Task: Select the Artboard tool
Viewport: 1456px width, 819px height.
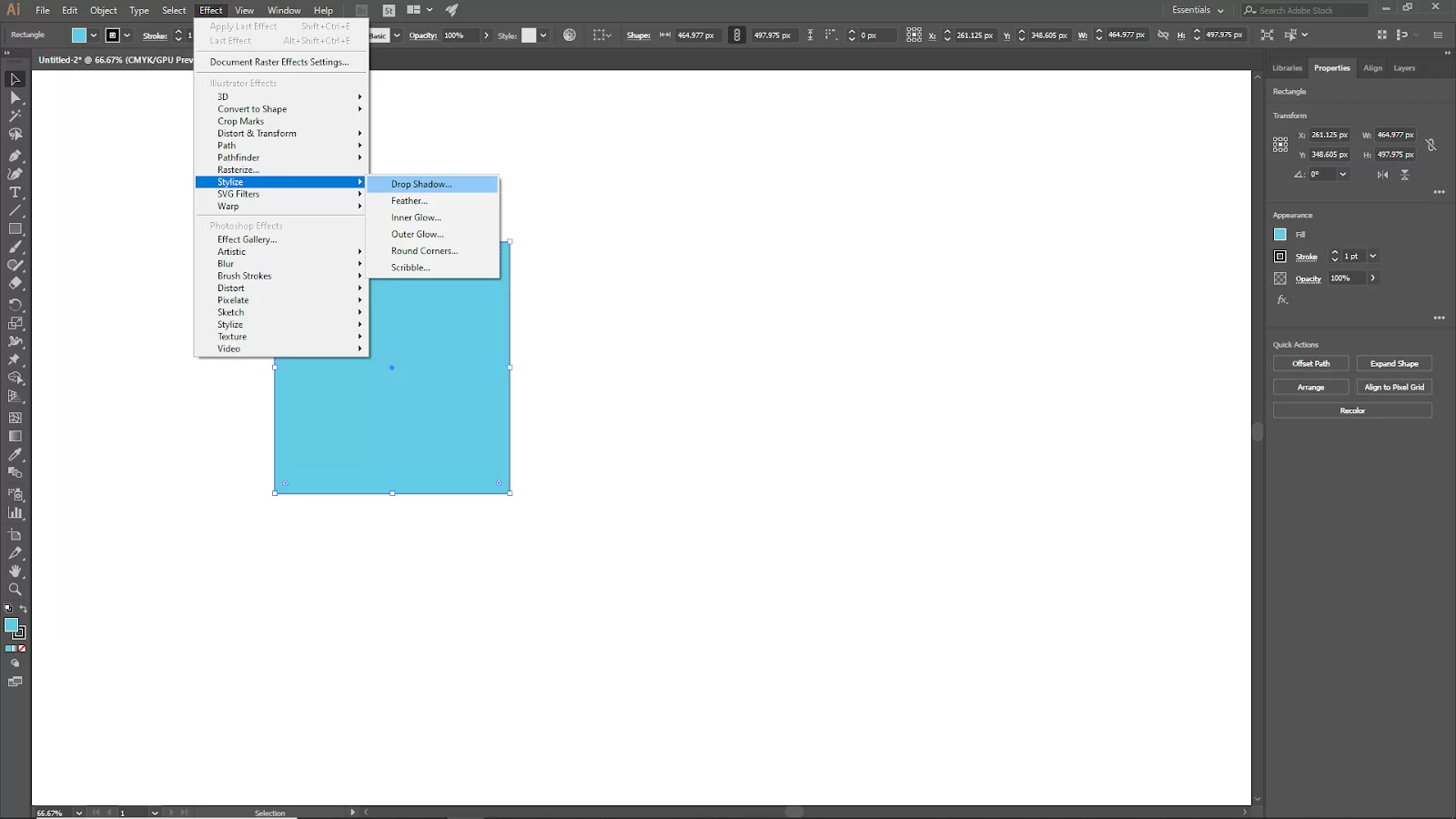Action: (15, 534)
